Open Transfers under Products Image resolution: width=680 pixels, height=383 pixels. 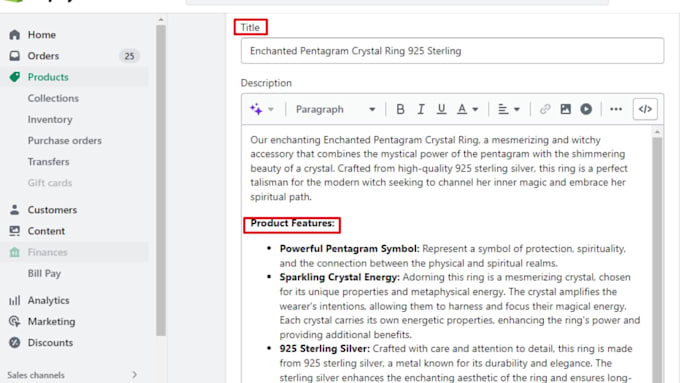[48, 162]
